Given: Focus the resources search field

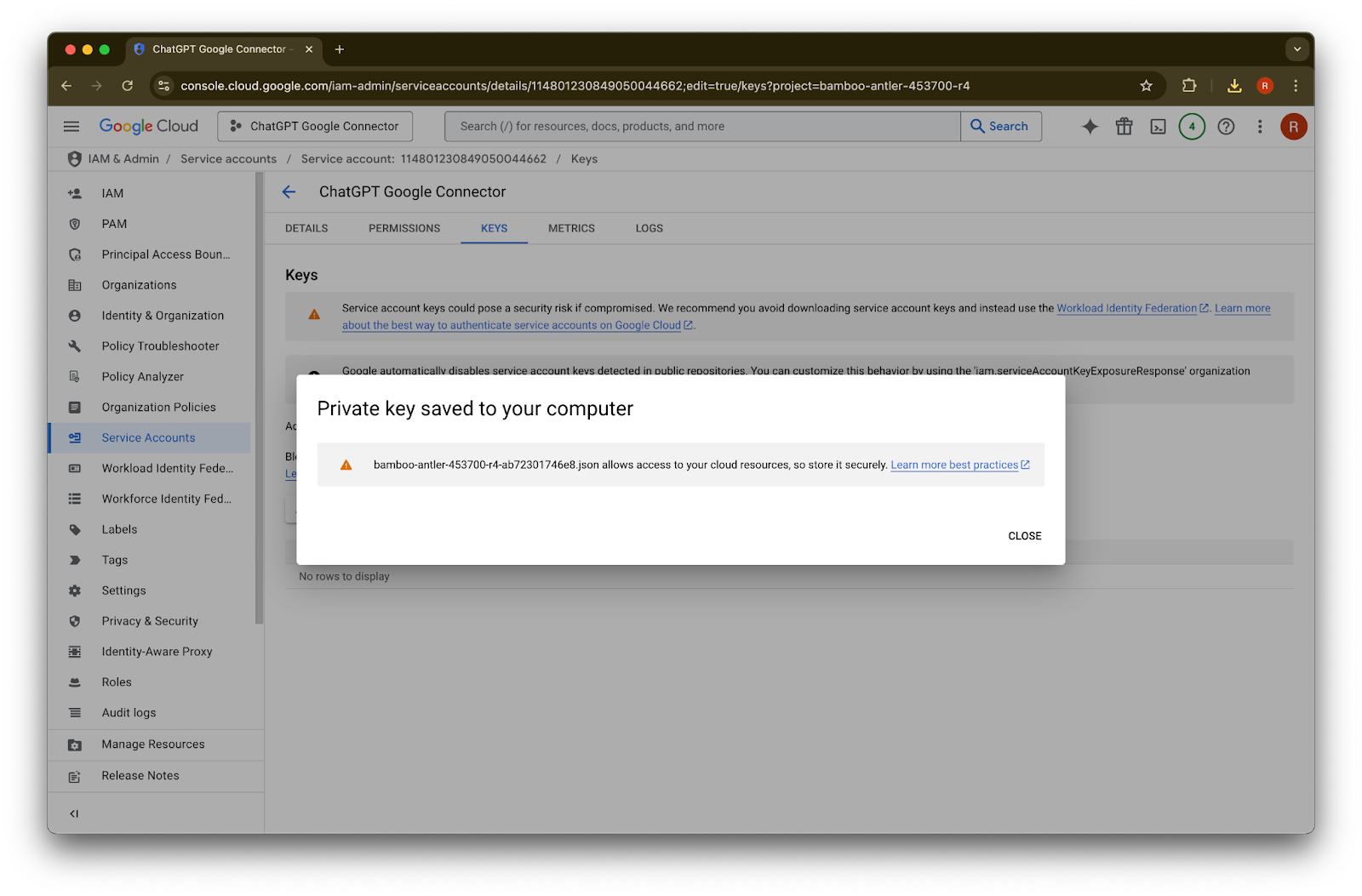Looking at the screenshot, I should (702, 127).
